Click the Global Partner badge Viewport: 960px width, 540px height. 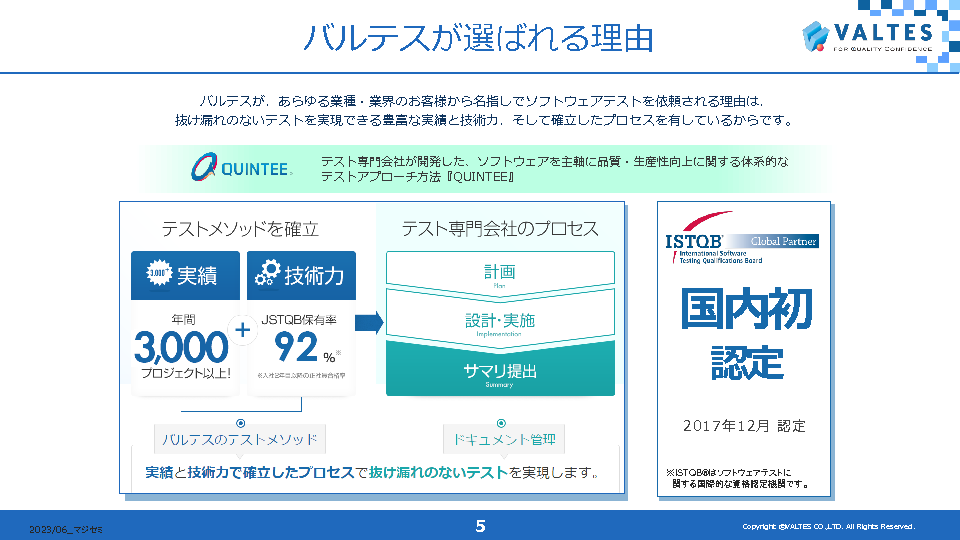coord(784,241)
